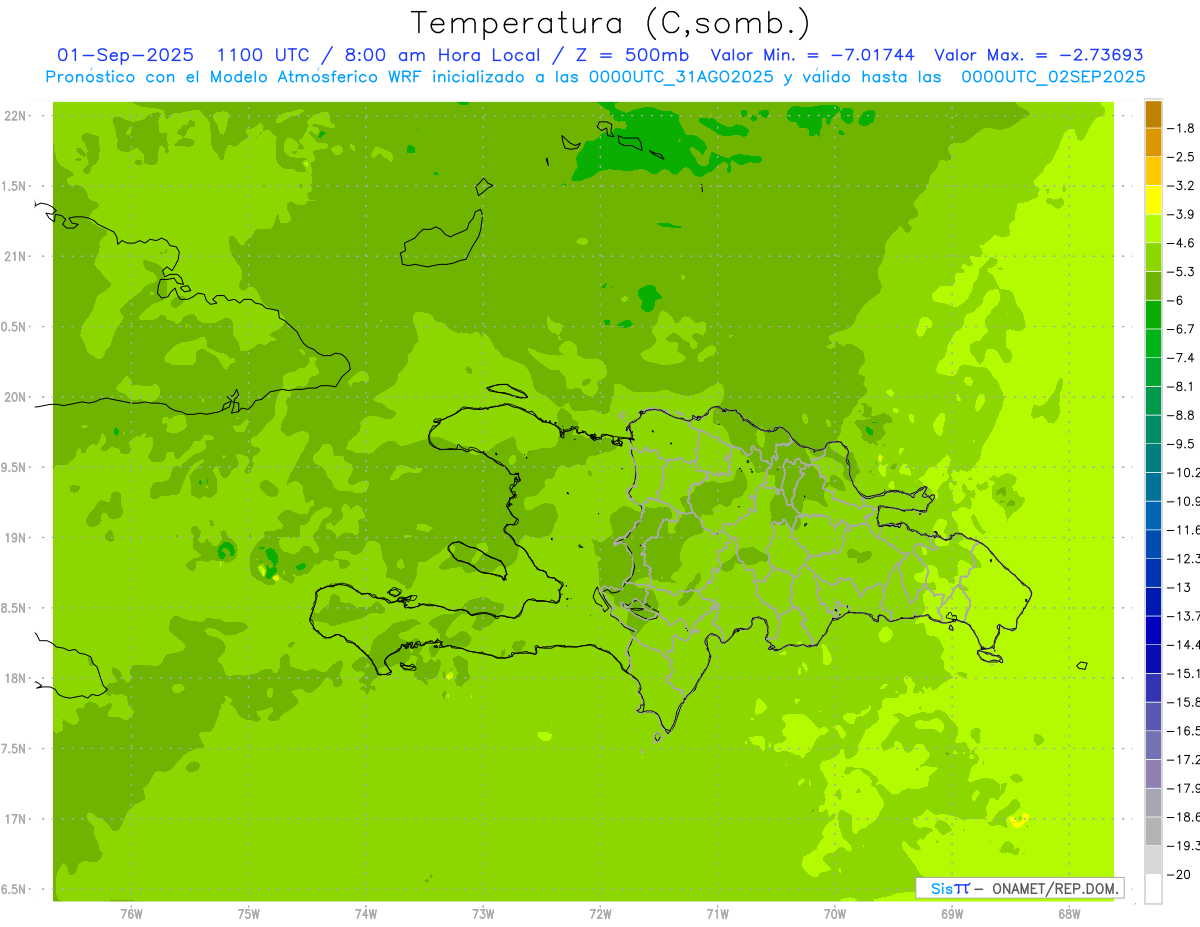Click the "75W" longitude label
1200x927 pixels.
coord(248,914)
